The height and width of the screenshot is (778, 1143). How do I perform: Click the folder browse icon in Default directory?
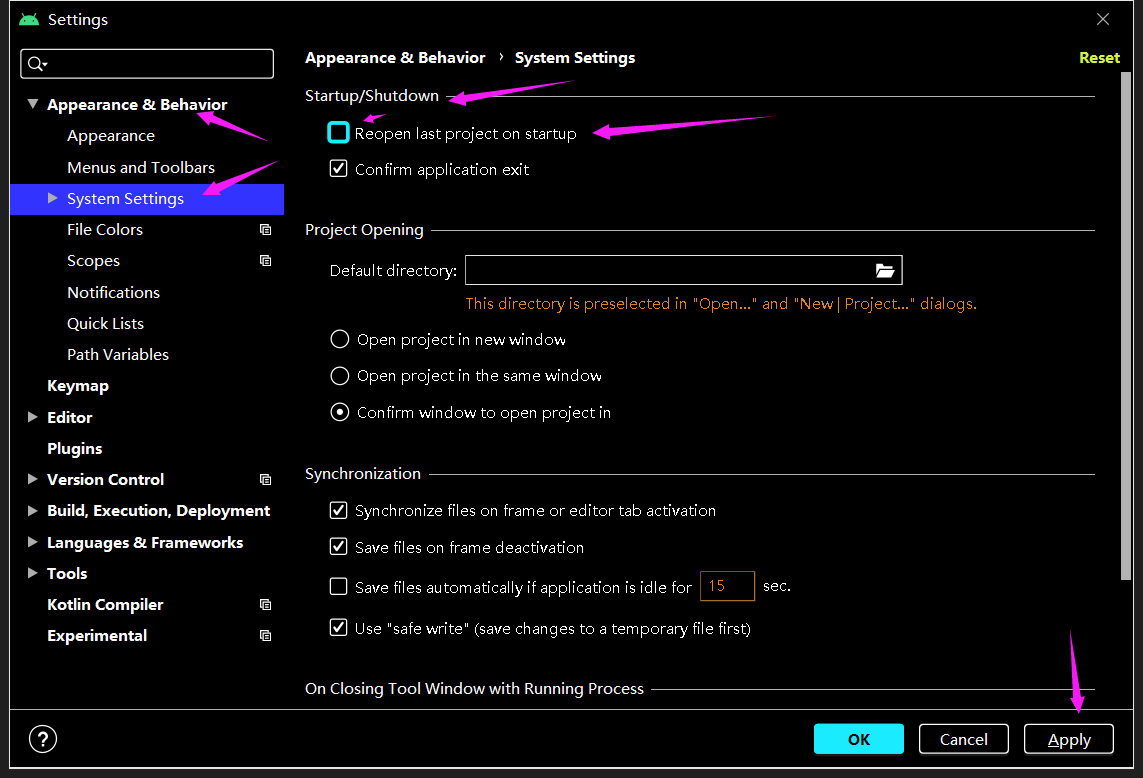[885, 271]
